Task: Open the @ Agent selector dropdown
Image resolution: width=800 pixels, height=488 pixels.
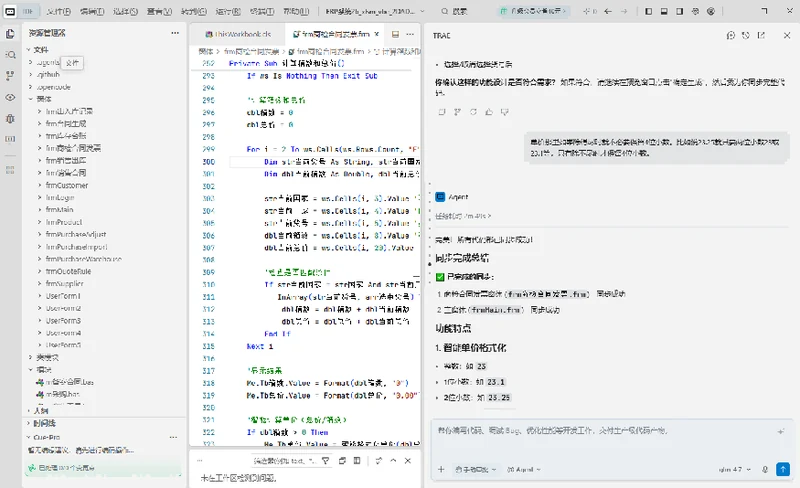Action: coord(523,470)
